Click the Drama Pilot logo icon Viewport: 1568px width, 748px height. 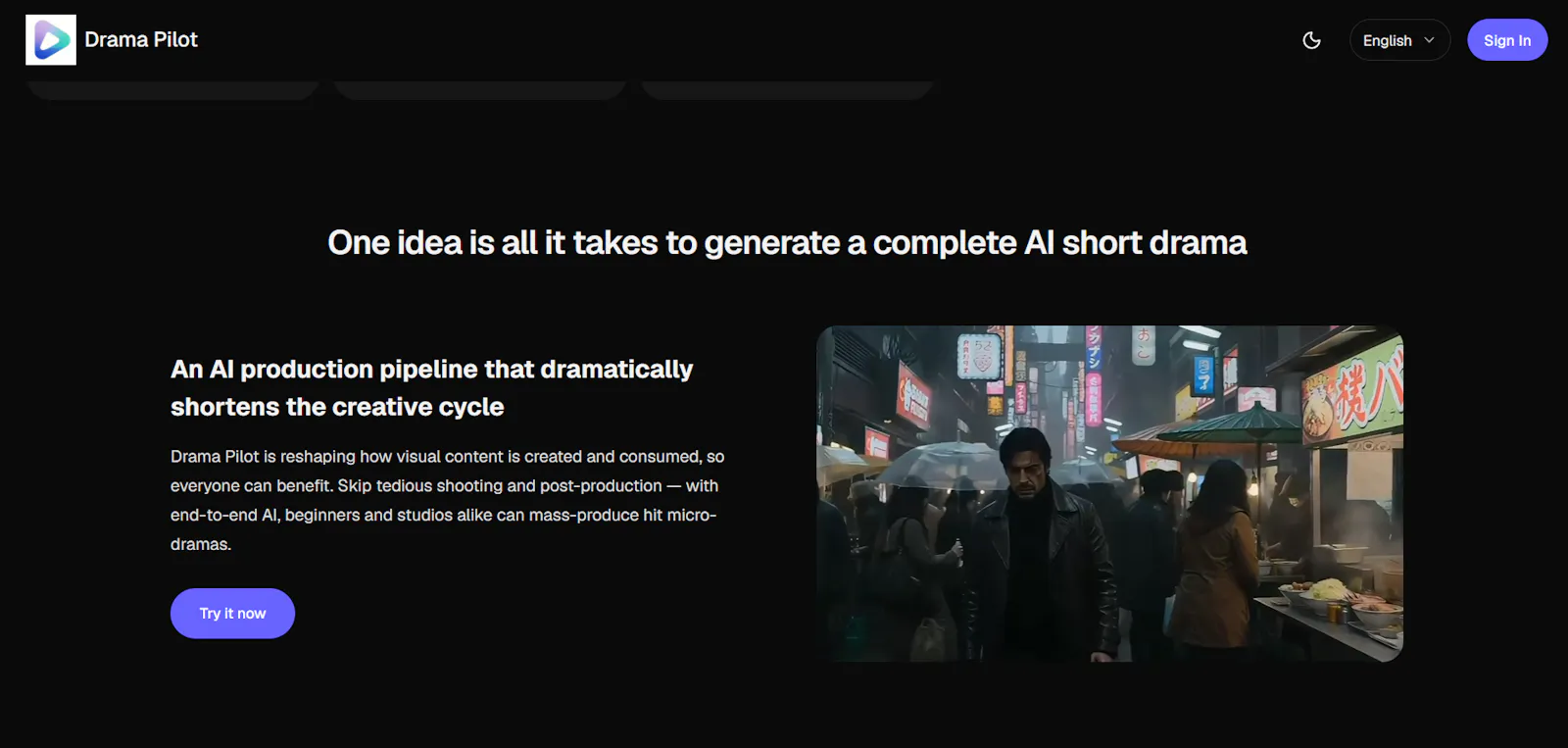[51, 40]
